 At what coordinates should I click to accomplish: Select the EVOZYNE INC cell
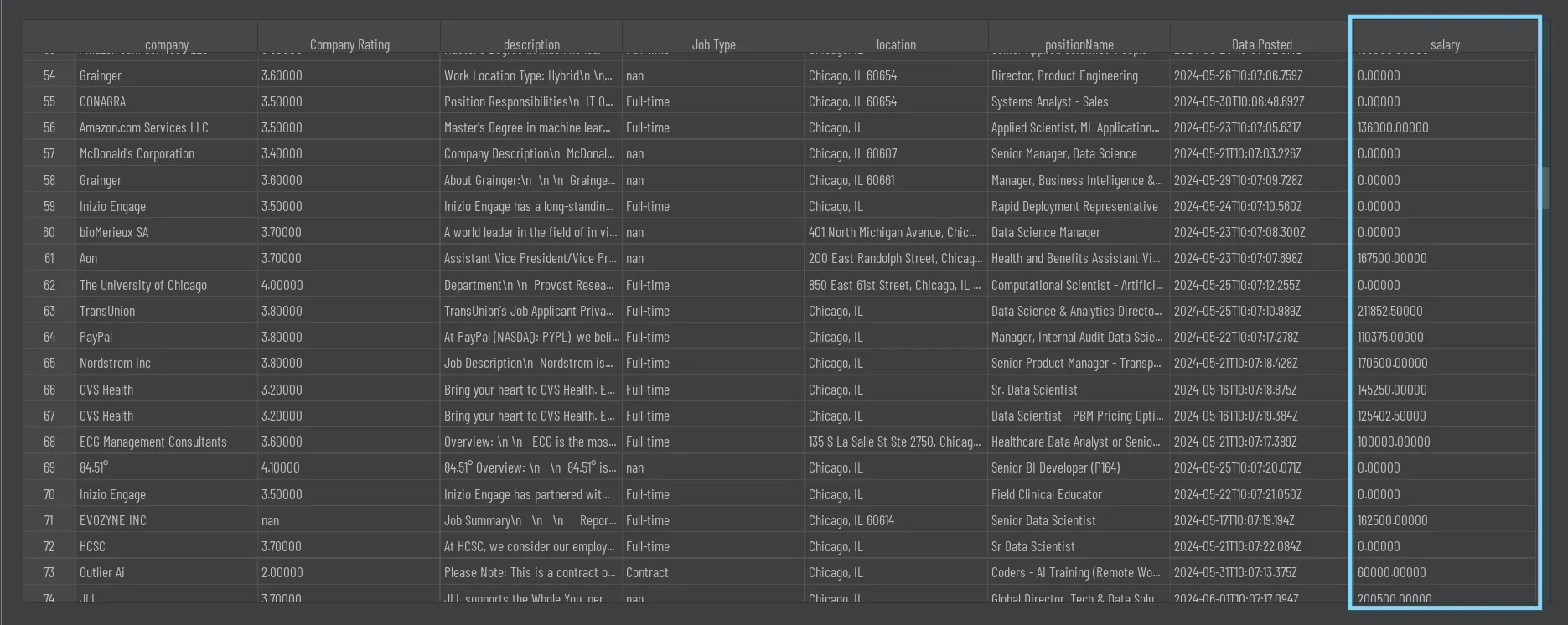(166, 520)
